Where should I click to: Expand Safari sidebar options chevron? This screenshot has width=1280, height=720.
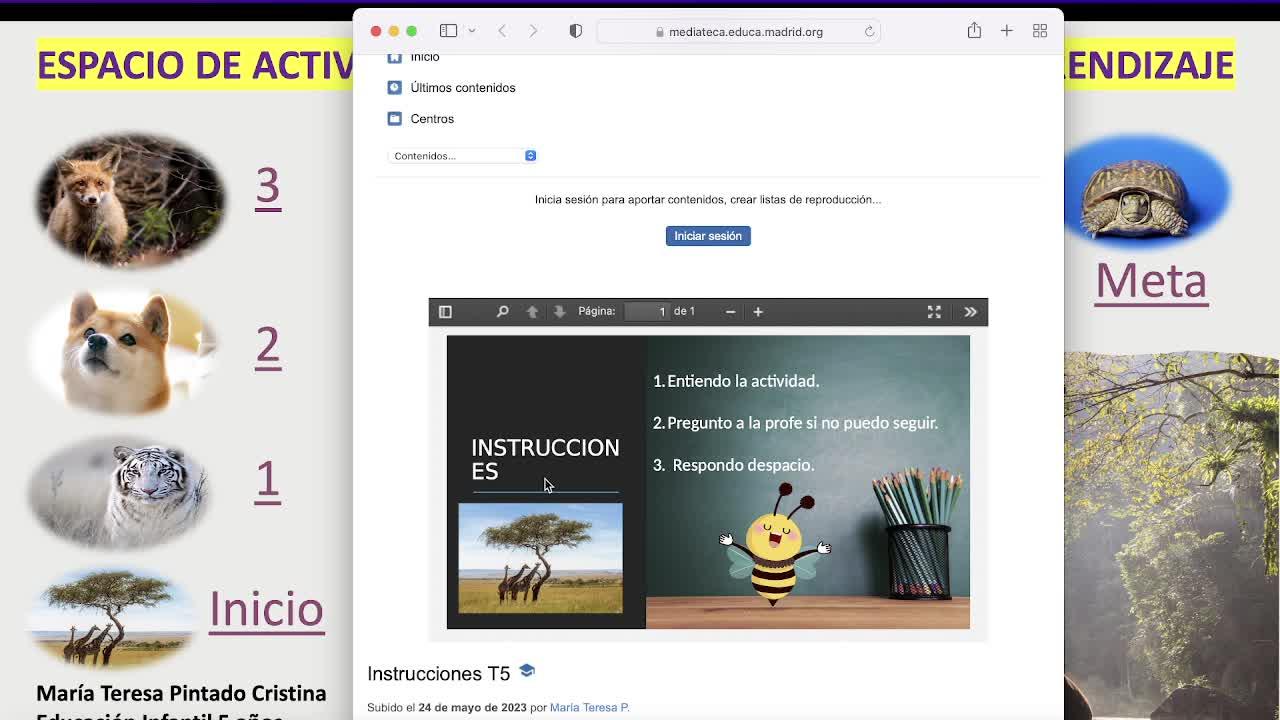click(472, 31)
